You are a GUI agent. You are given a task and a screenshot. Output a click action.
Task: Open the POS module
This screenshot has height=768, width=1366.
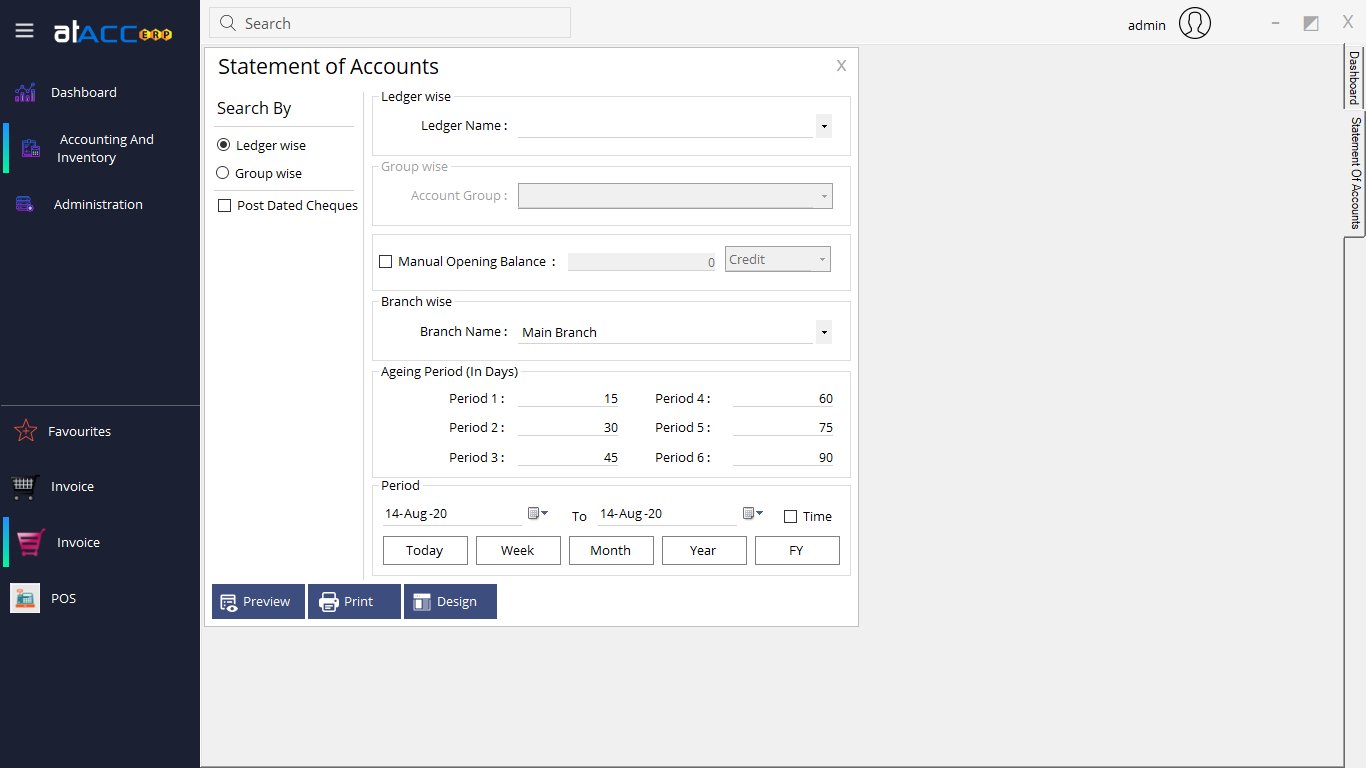click(63, 598)
